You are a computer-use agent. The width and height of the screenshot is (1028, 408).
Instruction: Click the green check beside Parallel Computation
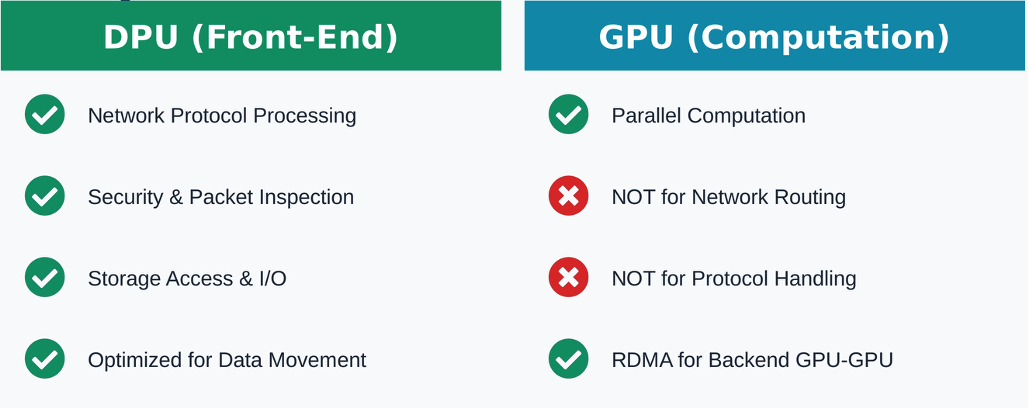568,115
